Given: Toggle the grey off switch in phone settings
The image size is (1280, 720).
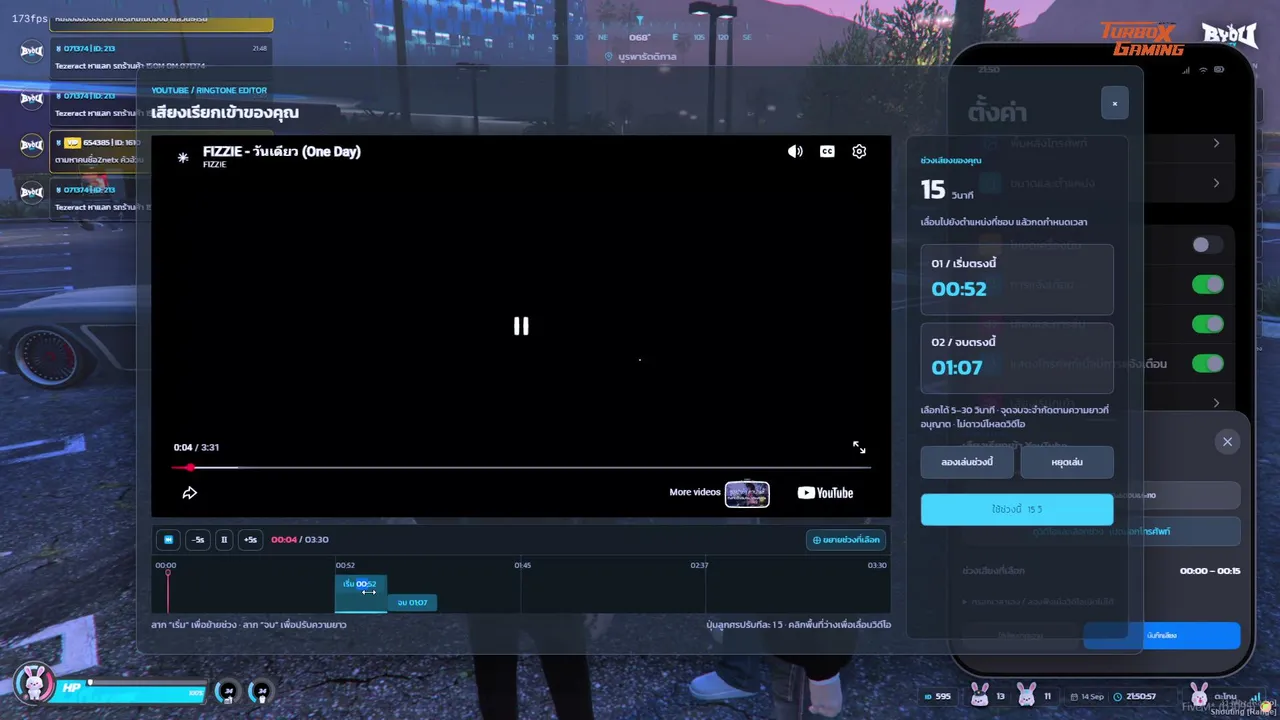Looking at the screenshot, I should (x=1208, y=245).
